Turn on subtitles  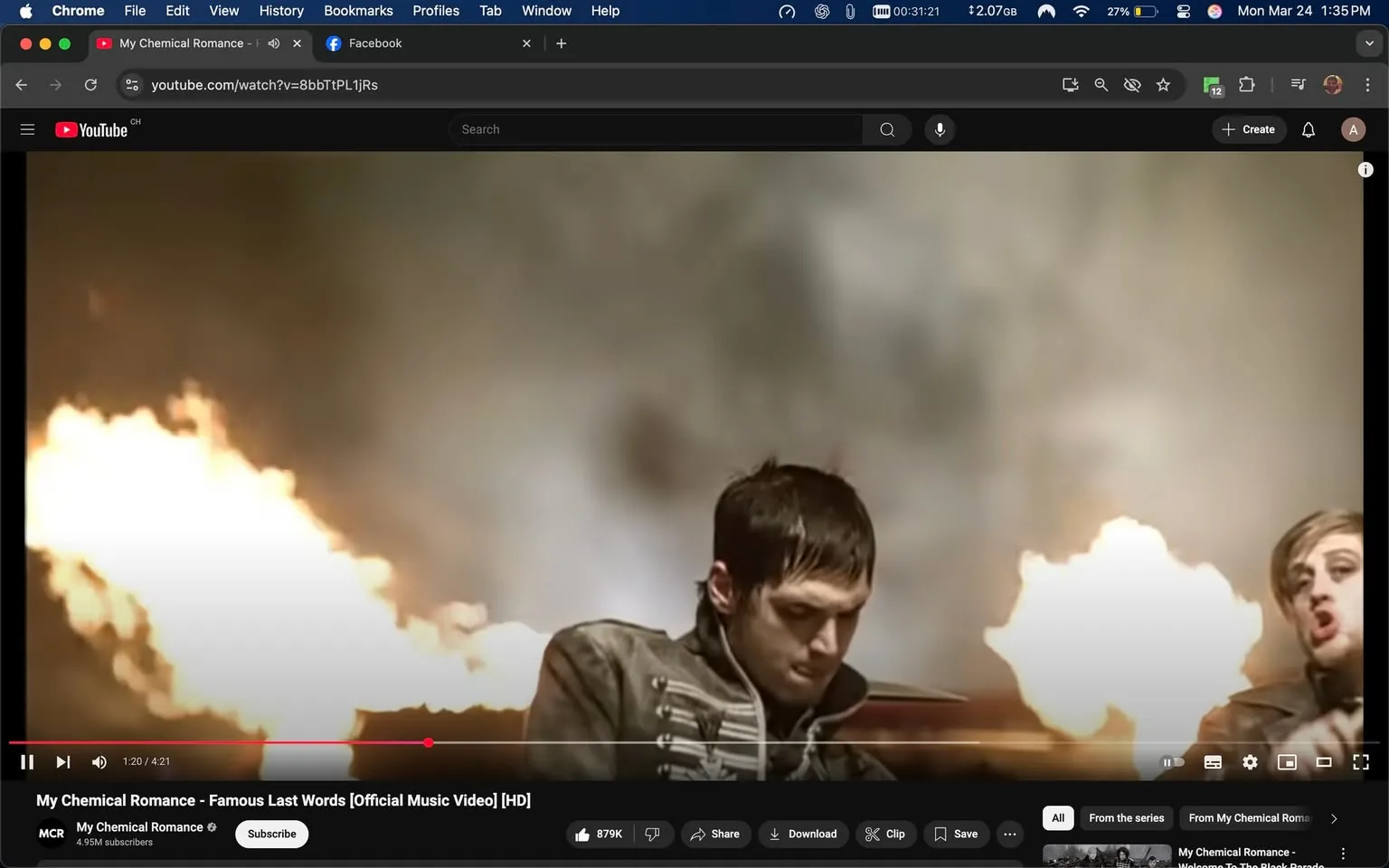tap(1213, 762)
